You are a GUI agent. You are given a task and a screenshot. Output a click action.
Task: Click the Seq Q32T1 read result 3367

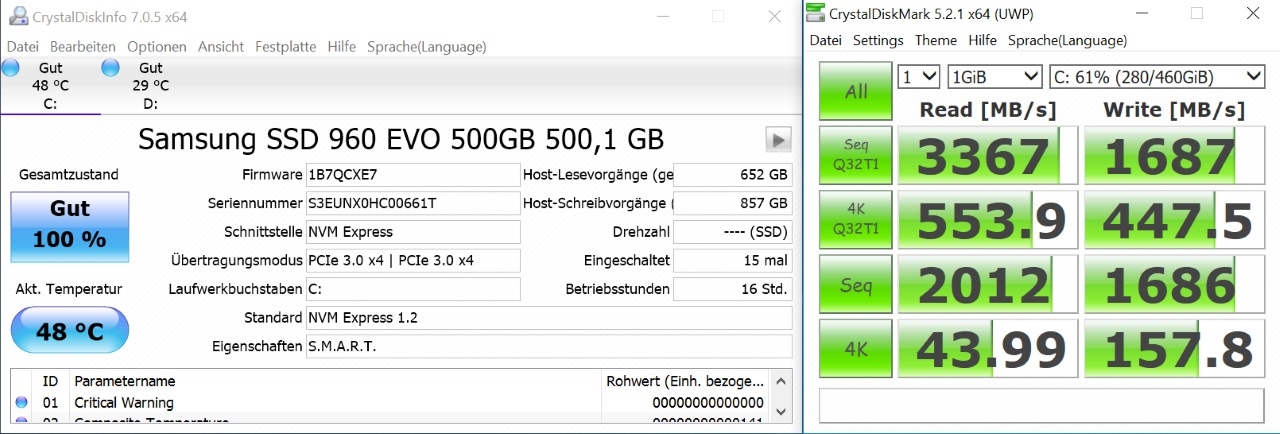988,157
